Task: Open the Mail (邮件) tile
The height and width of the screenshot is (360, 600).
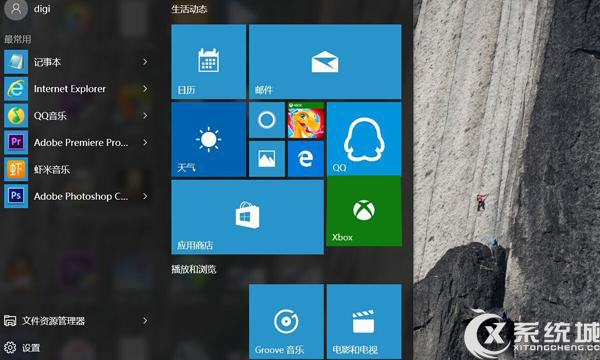Action: [x=325, y=62]
